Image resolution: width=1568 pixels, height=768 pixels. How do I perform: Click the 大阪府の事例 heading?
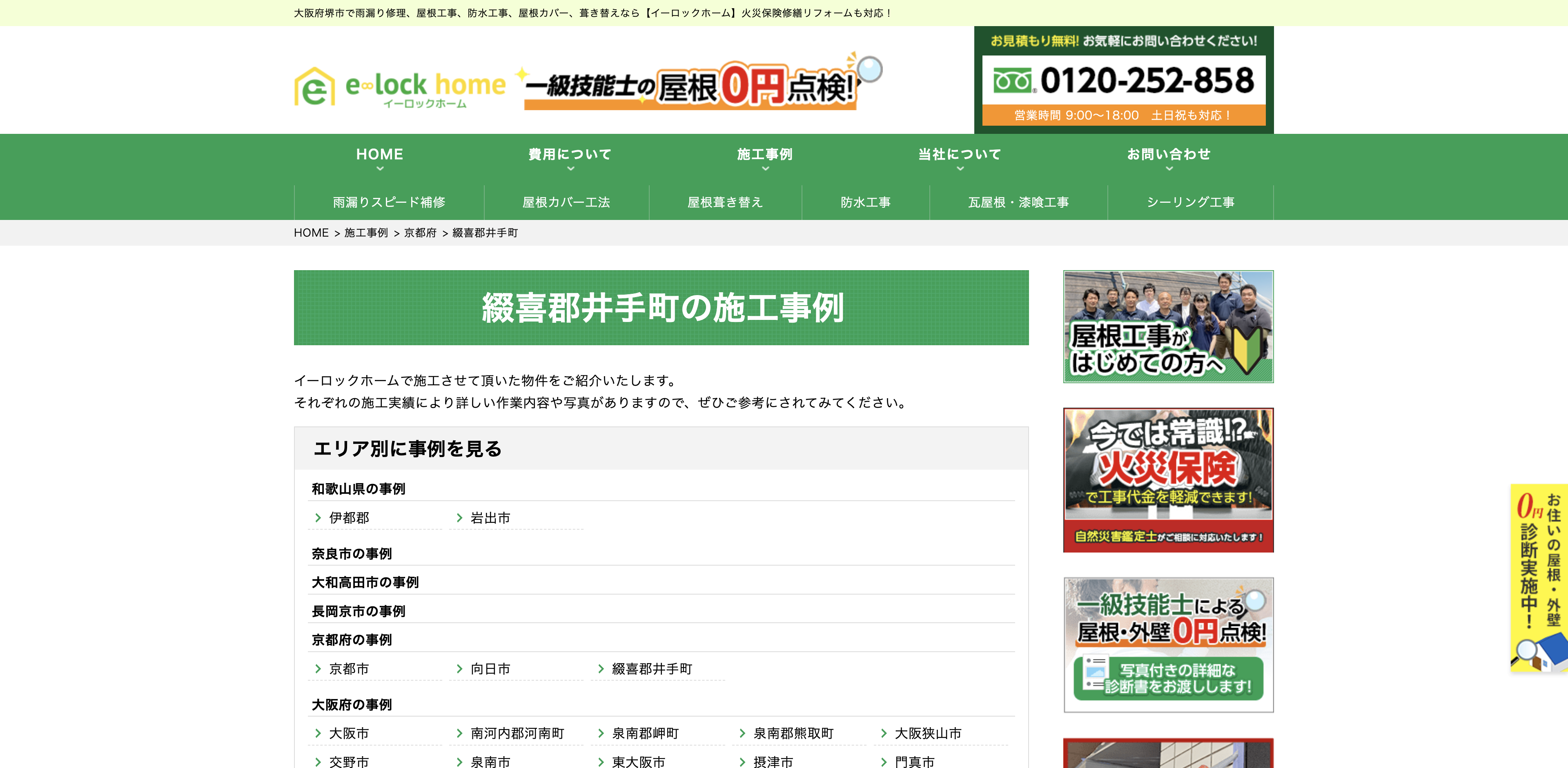(x=352, y=705)
